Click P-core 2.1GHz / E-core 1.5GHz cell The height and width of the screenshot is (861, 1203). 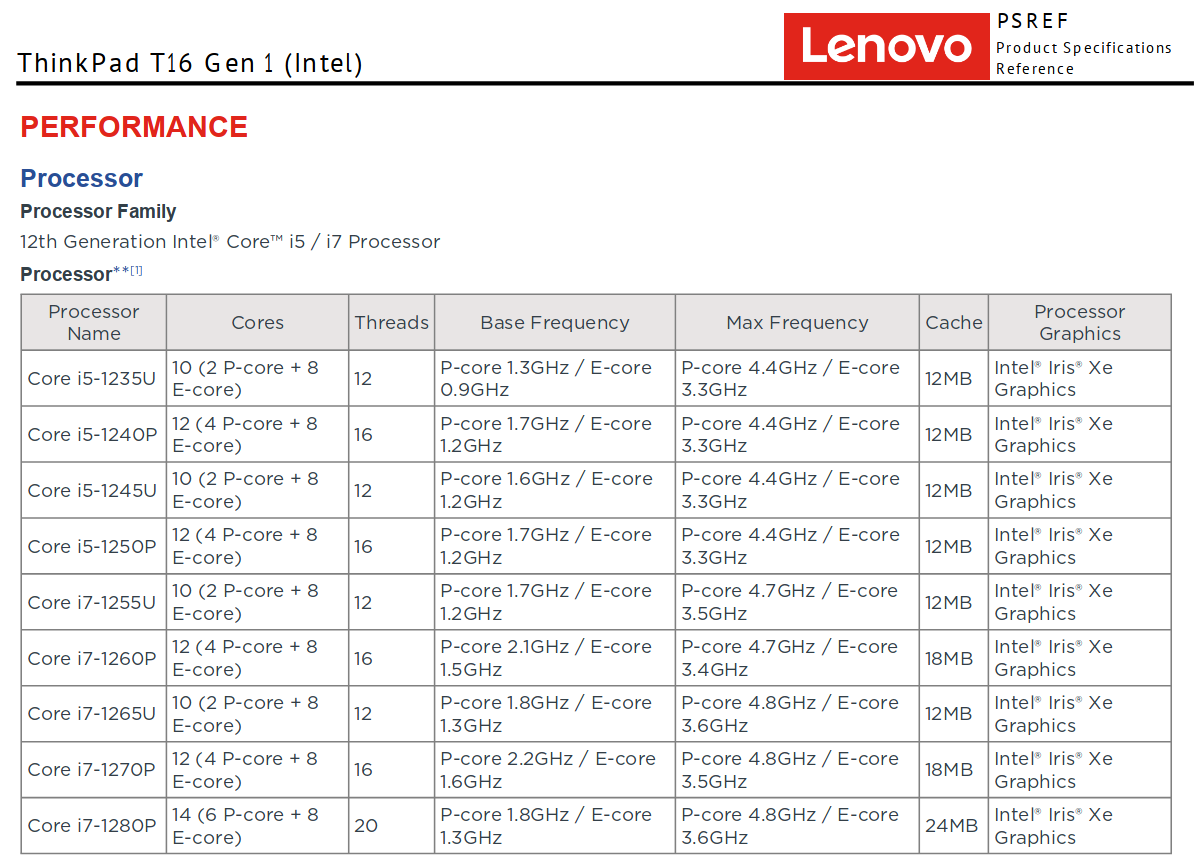555,659
